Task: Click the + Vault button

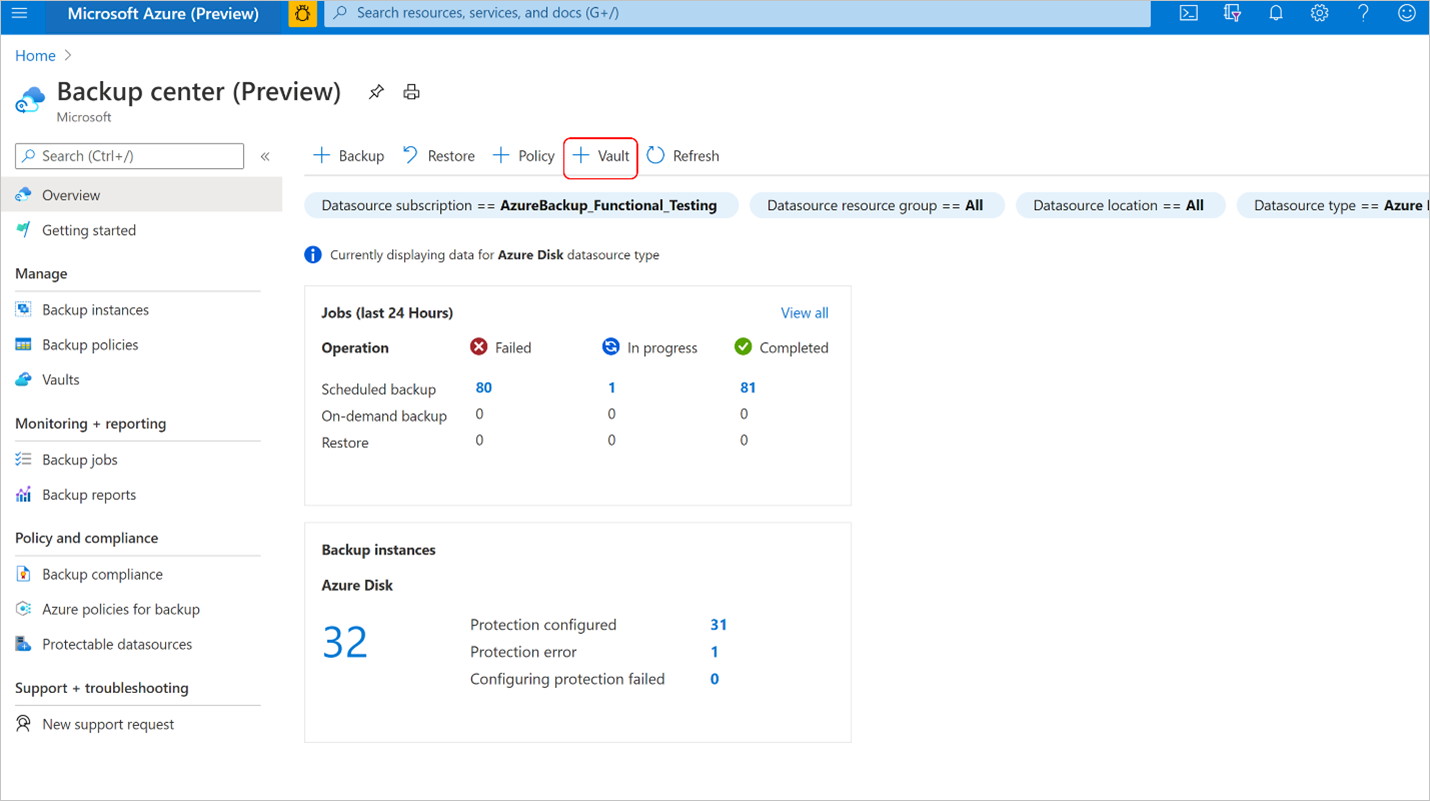Action: [x=600, y=156]
